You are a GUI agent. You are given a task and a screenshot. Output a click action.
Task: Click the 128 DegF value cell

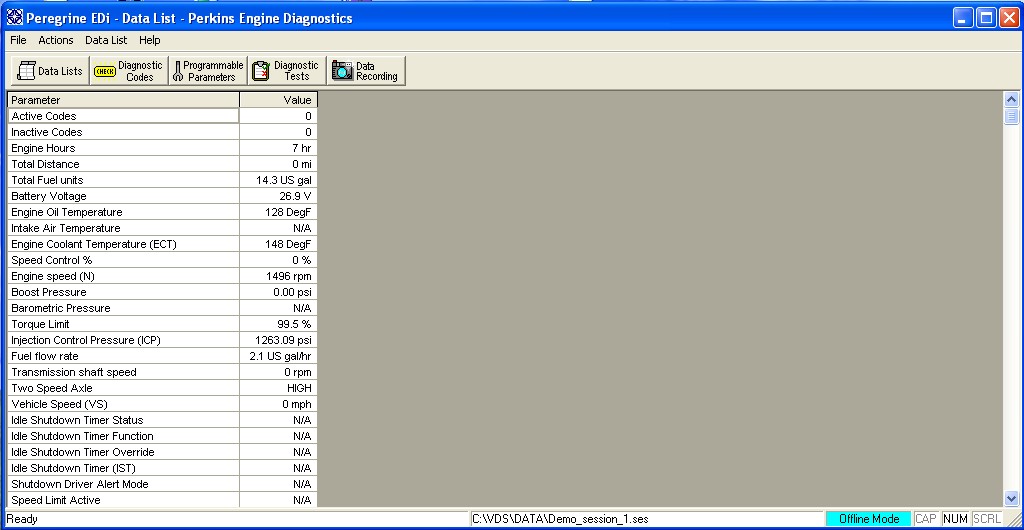(279, 212)
